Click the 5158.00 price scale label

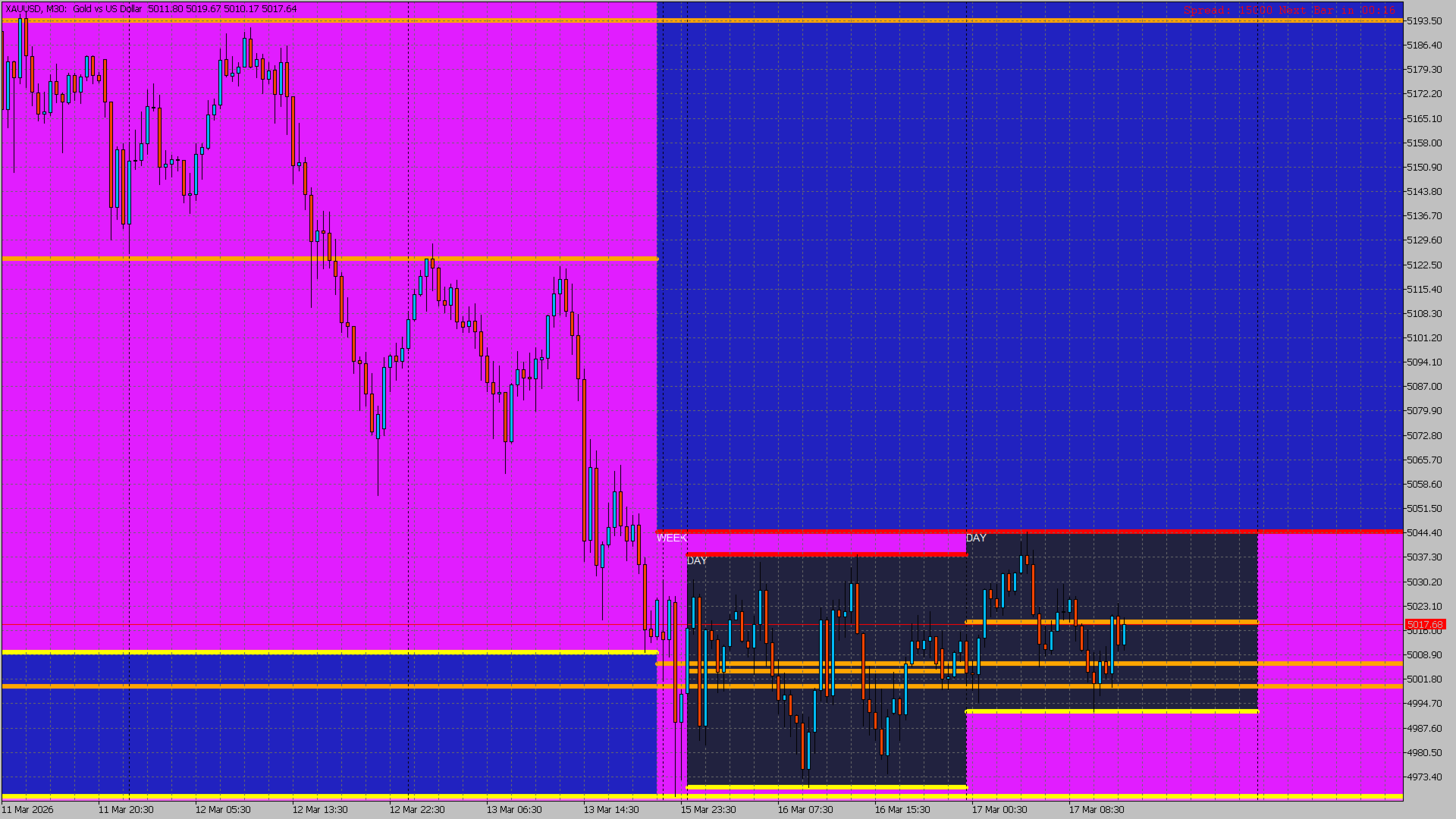point(1423,143)
